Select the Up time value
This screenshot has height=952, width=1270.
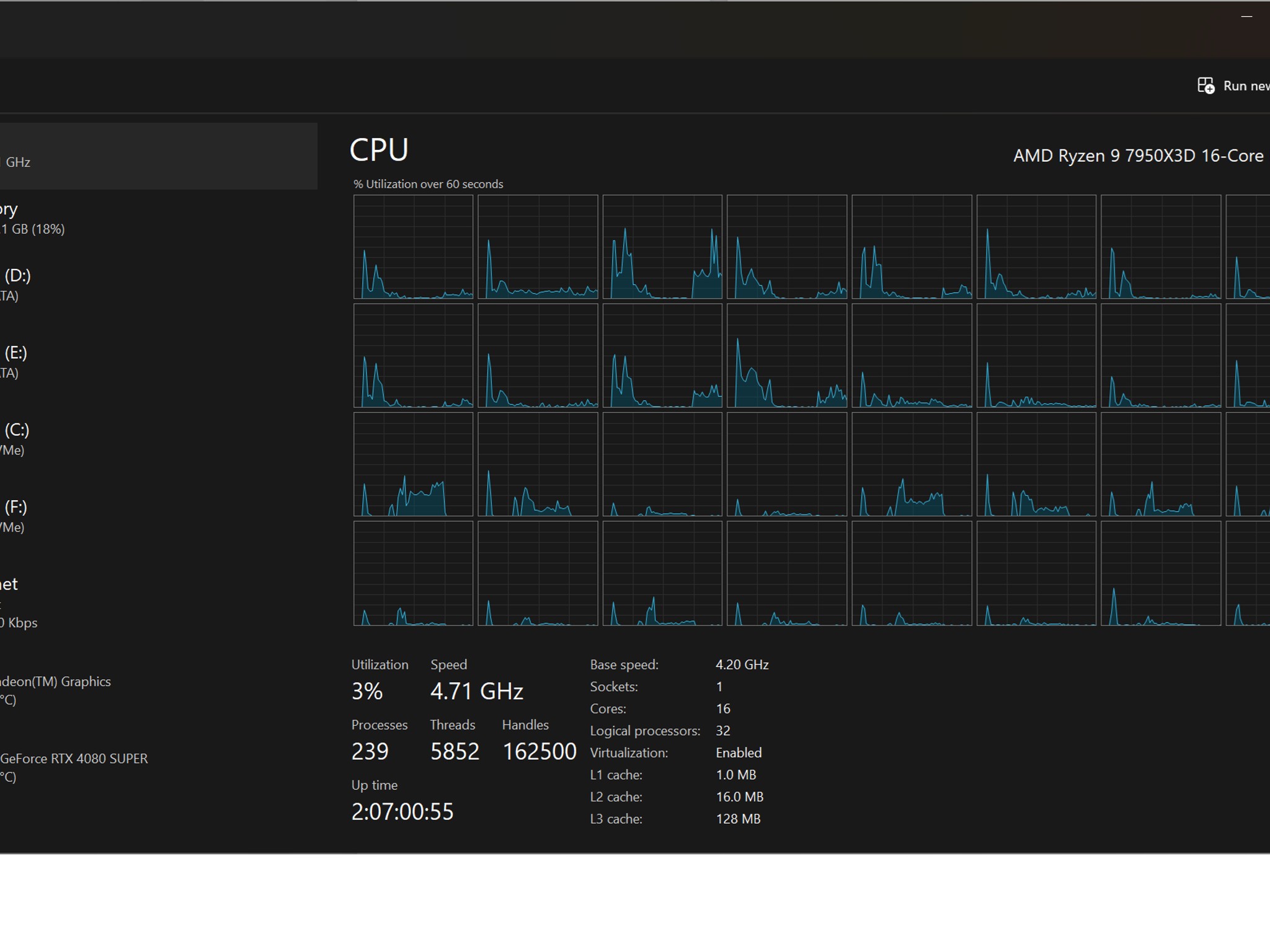402,811
